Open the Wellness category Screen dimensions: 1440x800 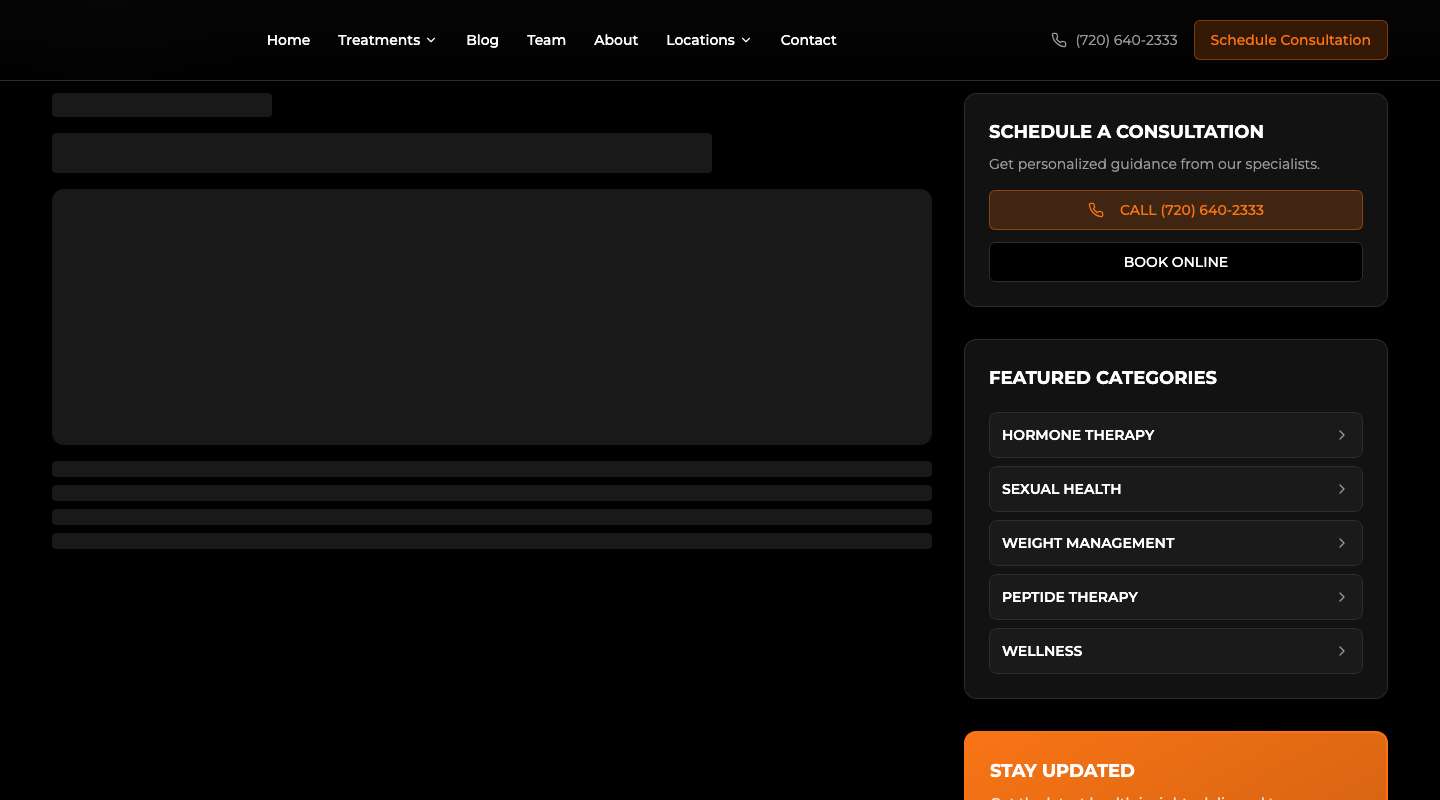coord(1175,651)
